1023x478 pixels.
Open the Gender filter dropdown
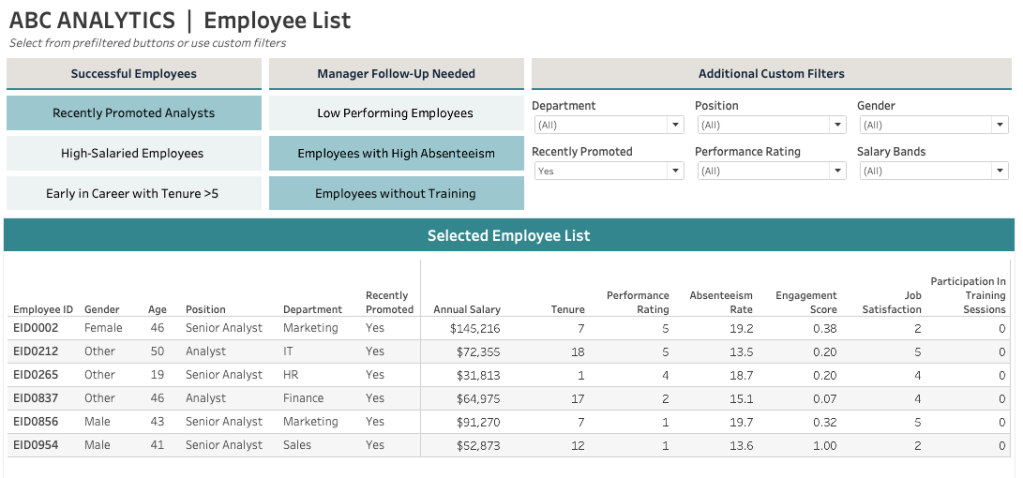click(932, 125)
